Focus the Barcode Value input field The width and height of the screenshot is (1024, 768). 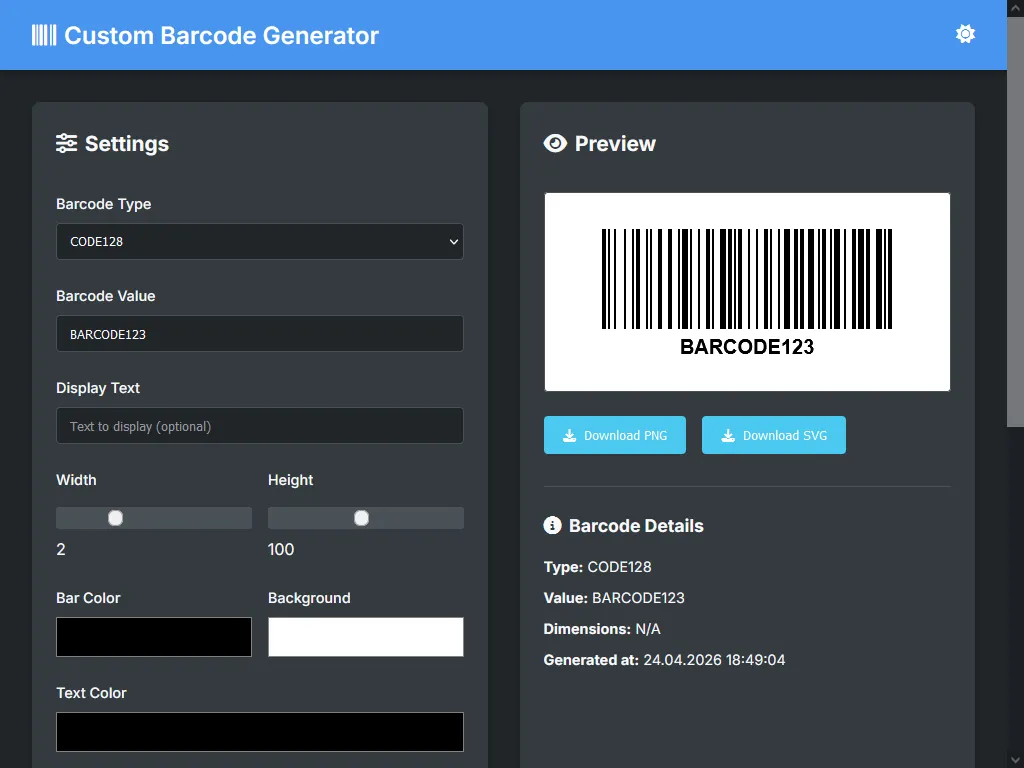coord(260,334)
